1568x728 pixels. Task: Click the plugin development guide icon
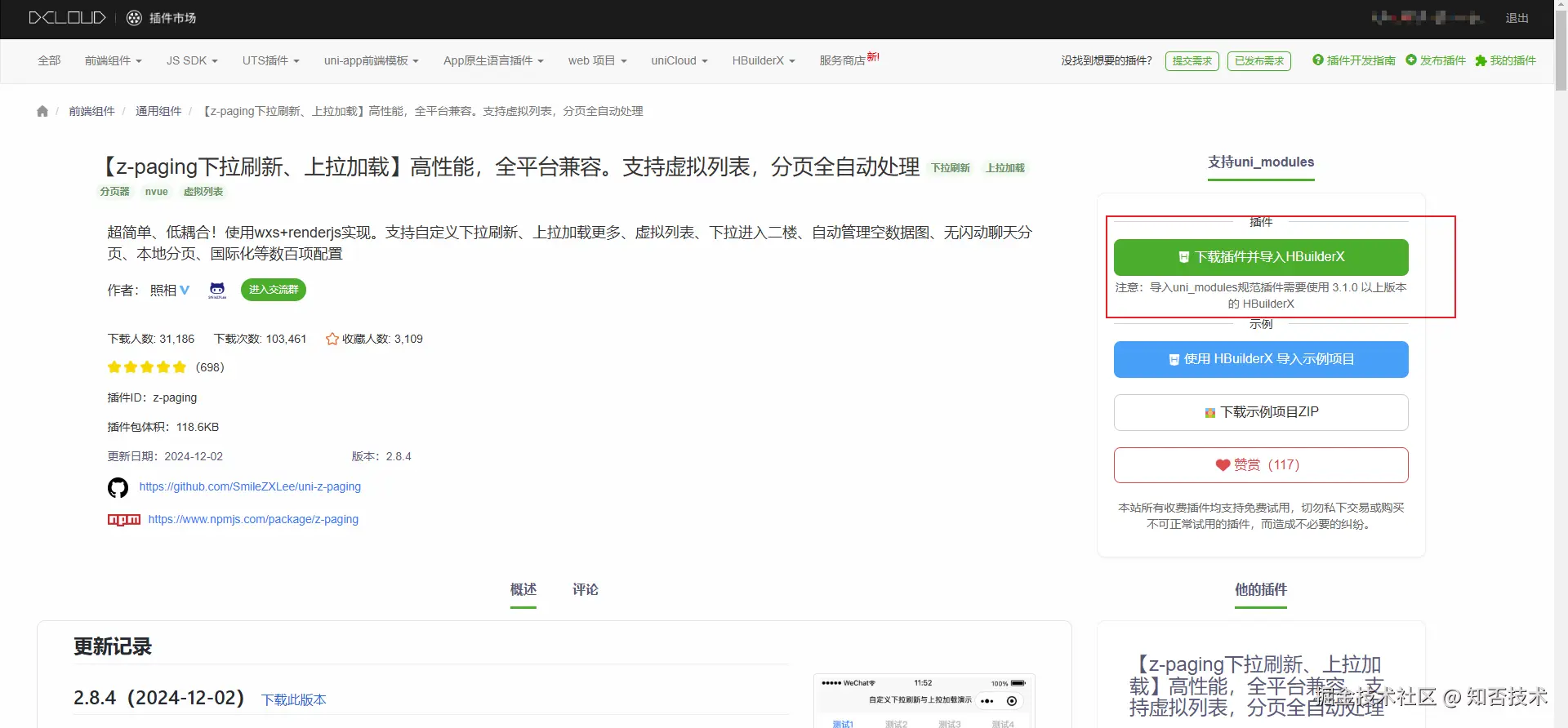point(1317,60)
